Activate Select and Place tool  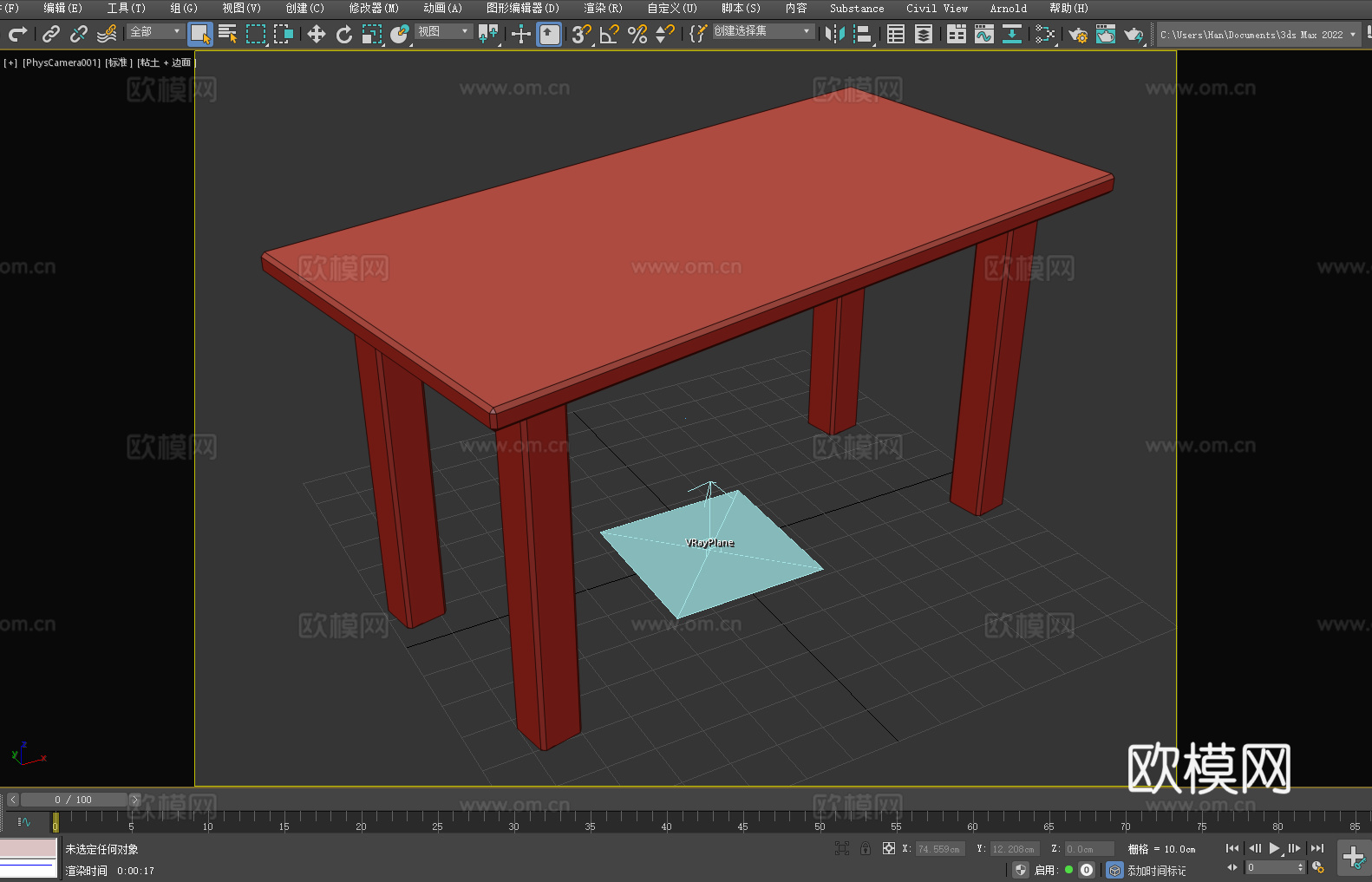coord(400,34)
